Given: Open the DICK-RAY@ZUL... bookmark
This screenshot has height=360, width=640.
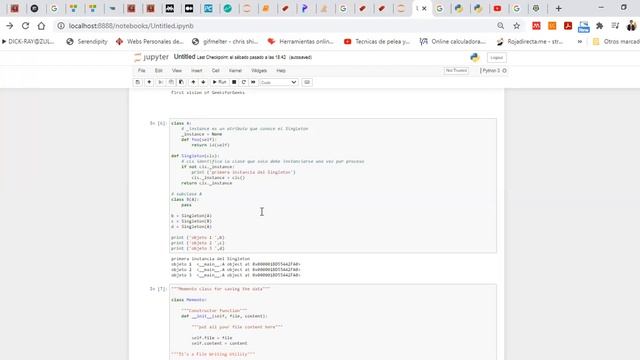Looking at the screenshot, I should [28, 42].
